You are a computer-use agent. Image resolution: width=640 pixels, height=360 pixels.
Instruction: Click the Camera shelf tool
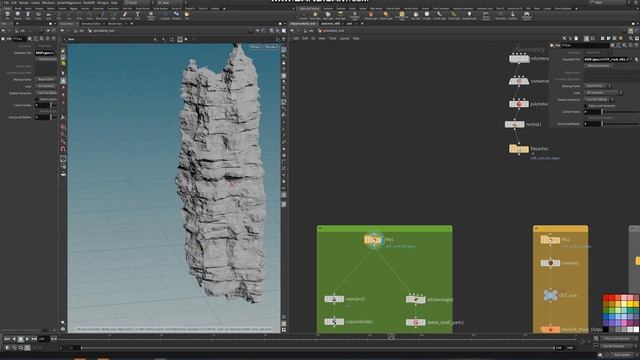coord(303,16)
